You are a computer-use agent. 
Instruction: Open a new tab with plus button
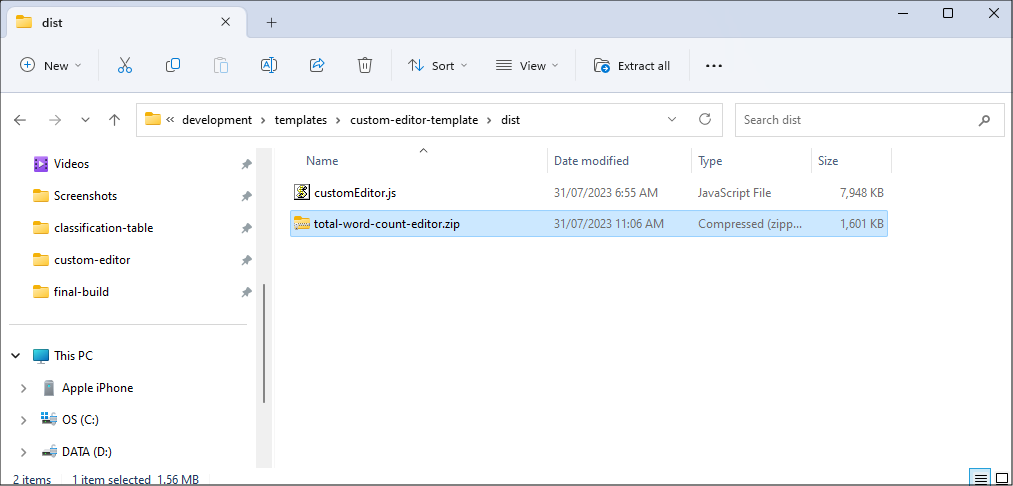[x=271, y=23]
